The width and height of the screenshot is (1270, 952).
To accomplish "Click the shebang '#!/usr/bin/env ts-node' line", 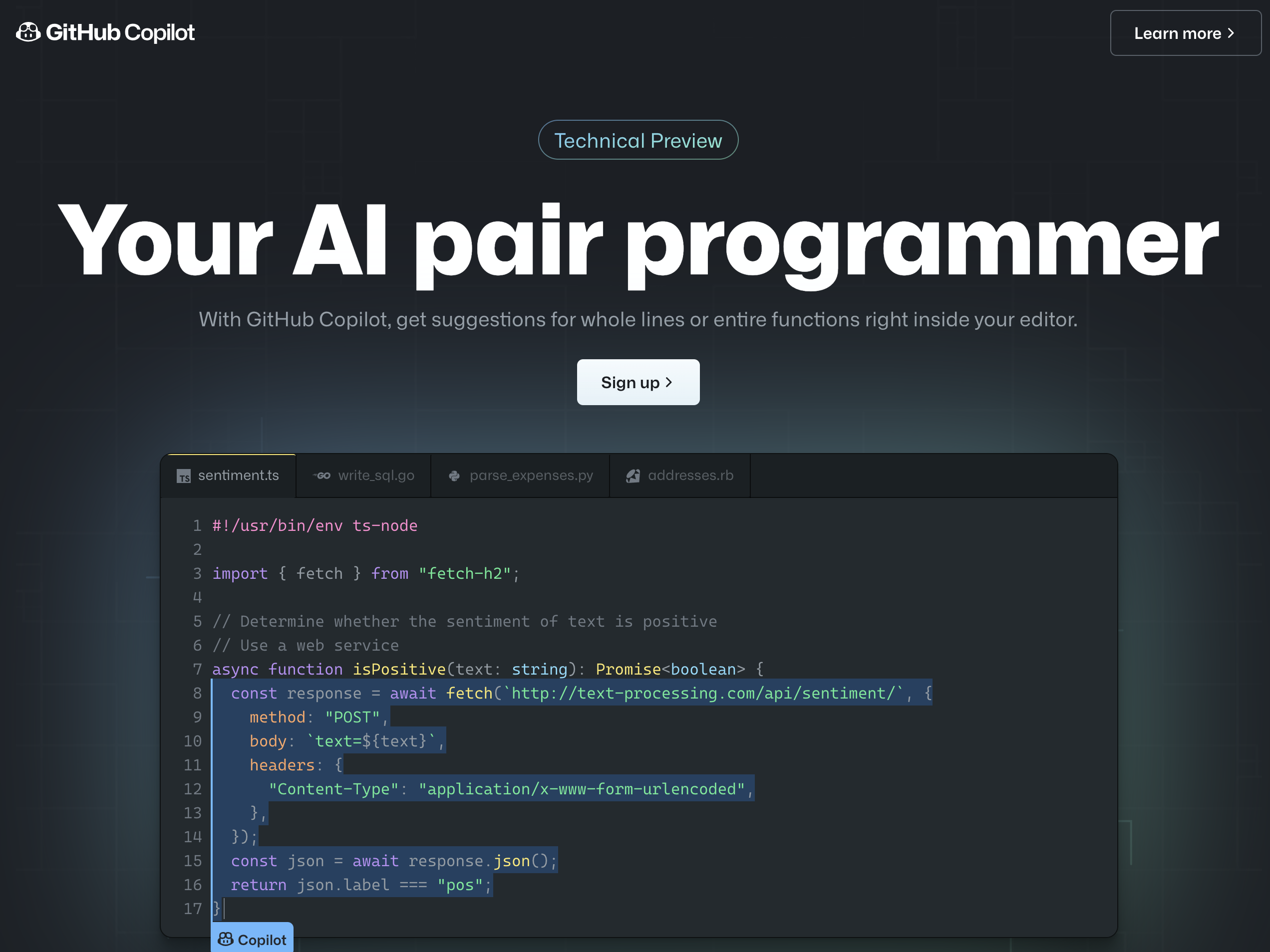I will (315, 525).
